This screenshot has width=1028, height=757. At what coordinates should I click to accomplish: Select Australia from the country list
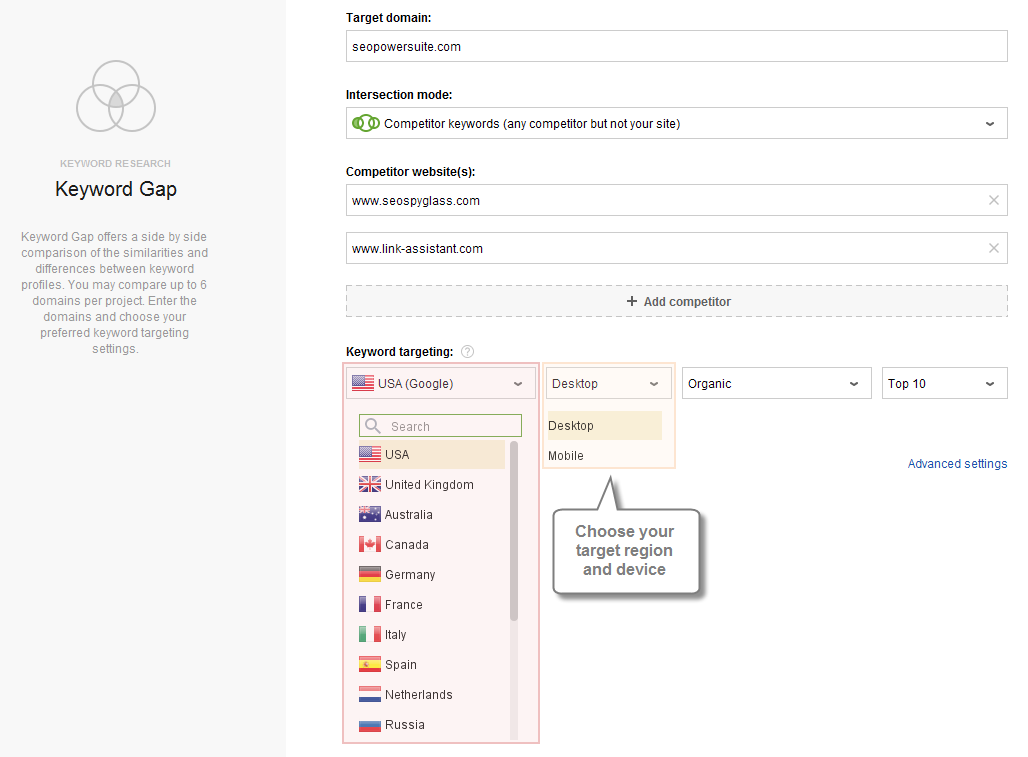click(432, 514)
